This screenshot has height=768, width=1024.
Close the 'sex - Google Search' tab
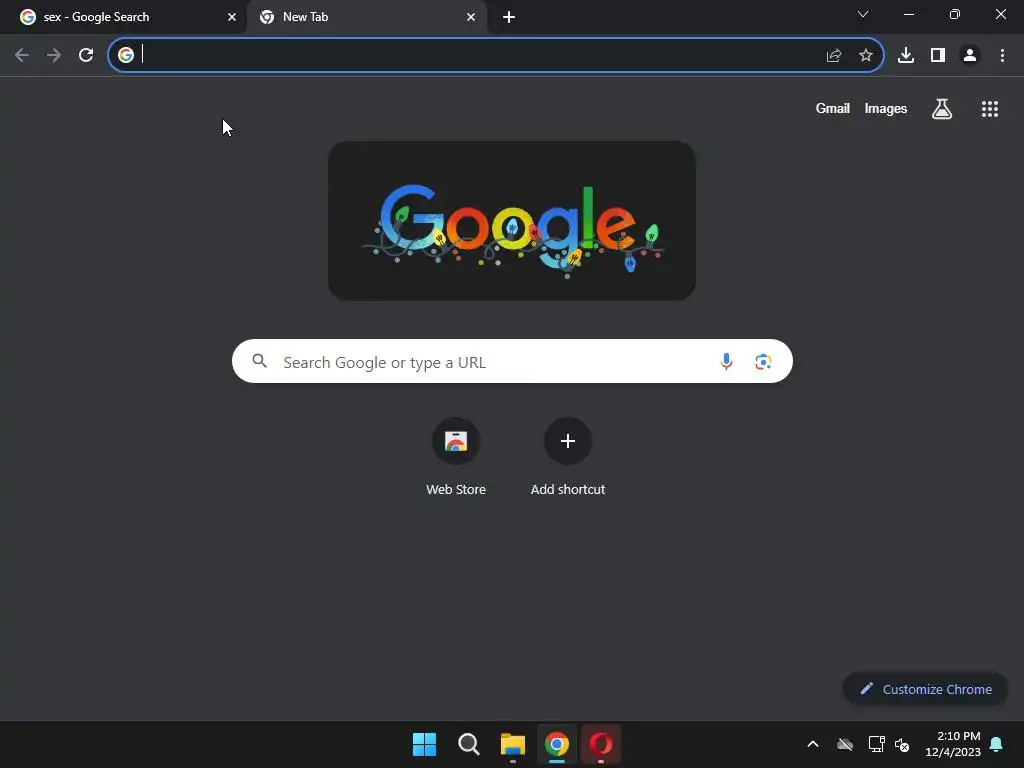[x=232, y=17]
